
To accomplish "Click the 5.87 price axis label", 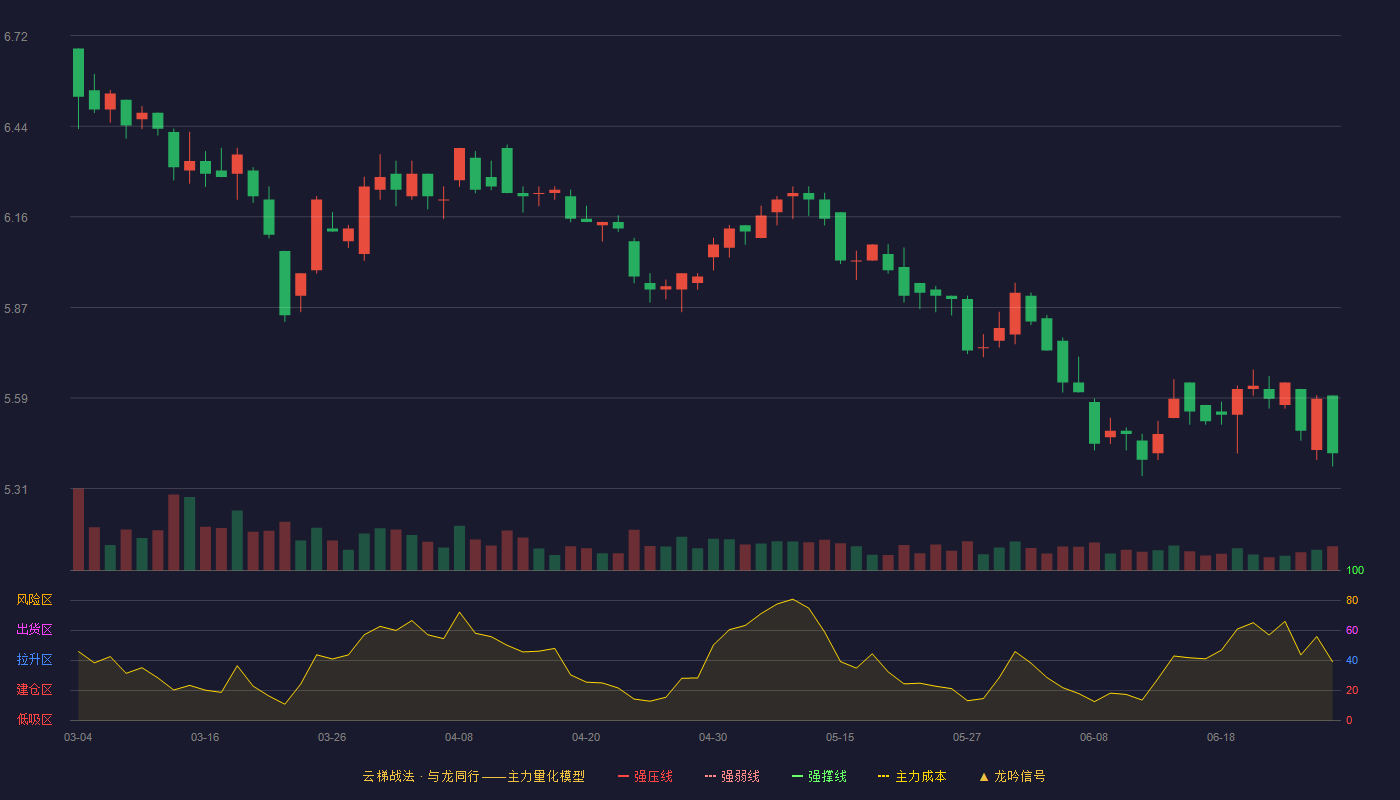I will 16,309.
